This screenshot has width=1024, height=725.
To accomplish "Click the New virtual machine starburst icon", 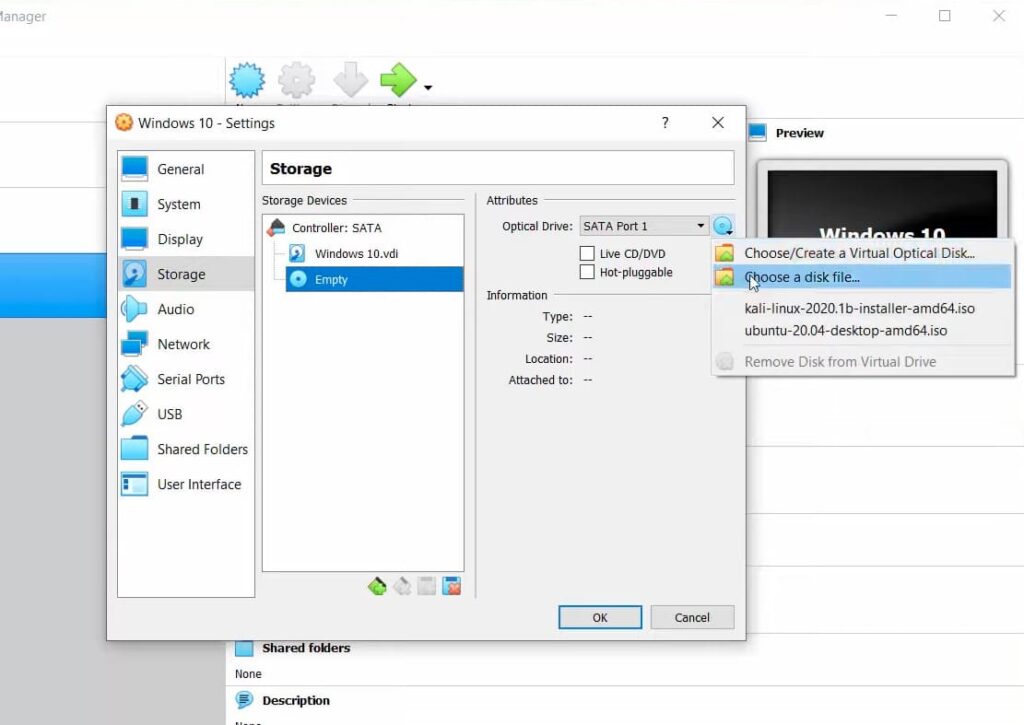I will (x=247, y=80).
